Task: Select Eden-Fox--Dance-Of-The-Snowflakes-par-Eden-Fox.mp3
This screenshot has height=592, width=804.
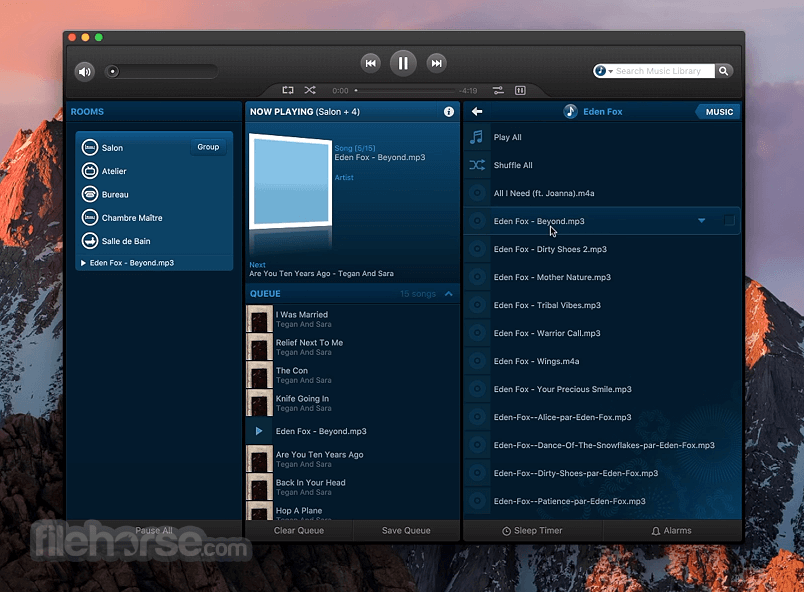Action: pos(602,445)
